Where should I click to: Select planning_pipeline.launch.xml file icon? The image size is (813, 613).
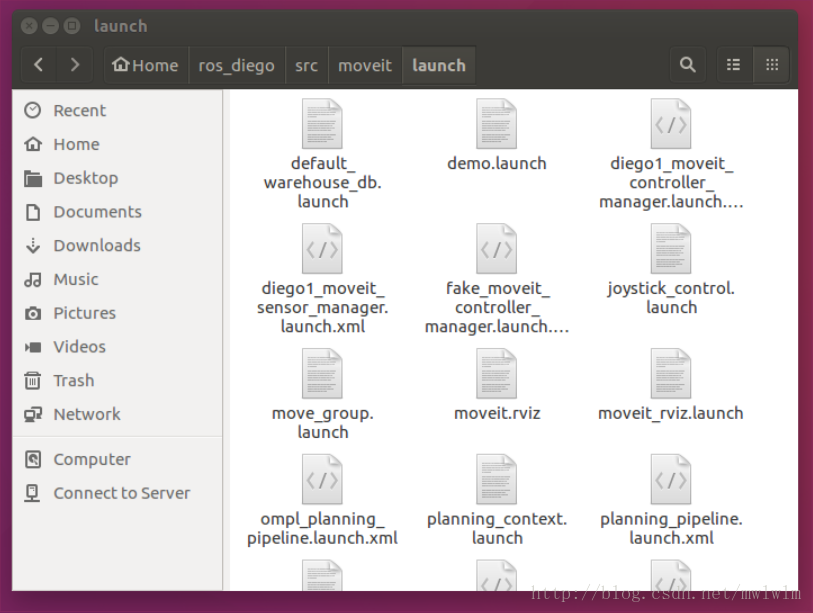coord(671,479)
